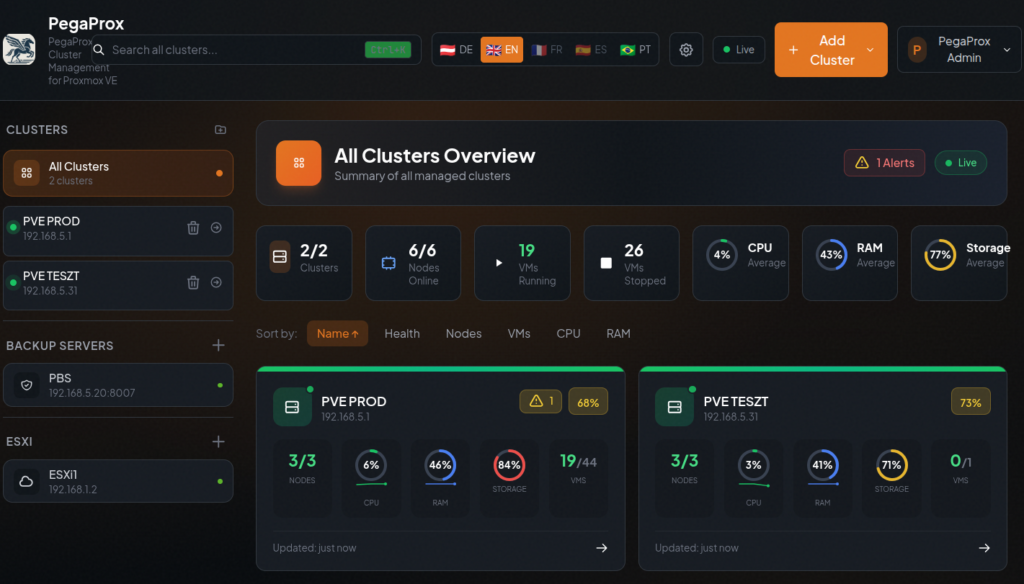Open PVE PROD card arrow at bottom
The image size is (1024, 584).
coord(601,548)
